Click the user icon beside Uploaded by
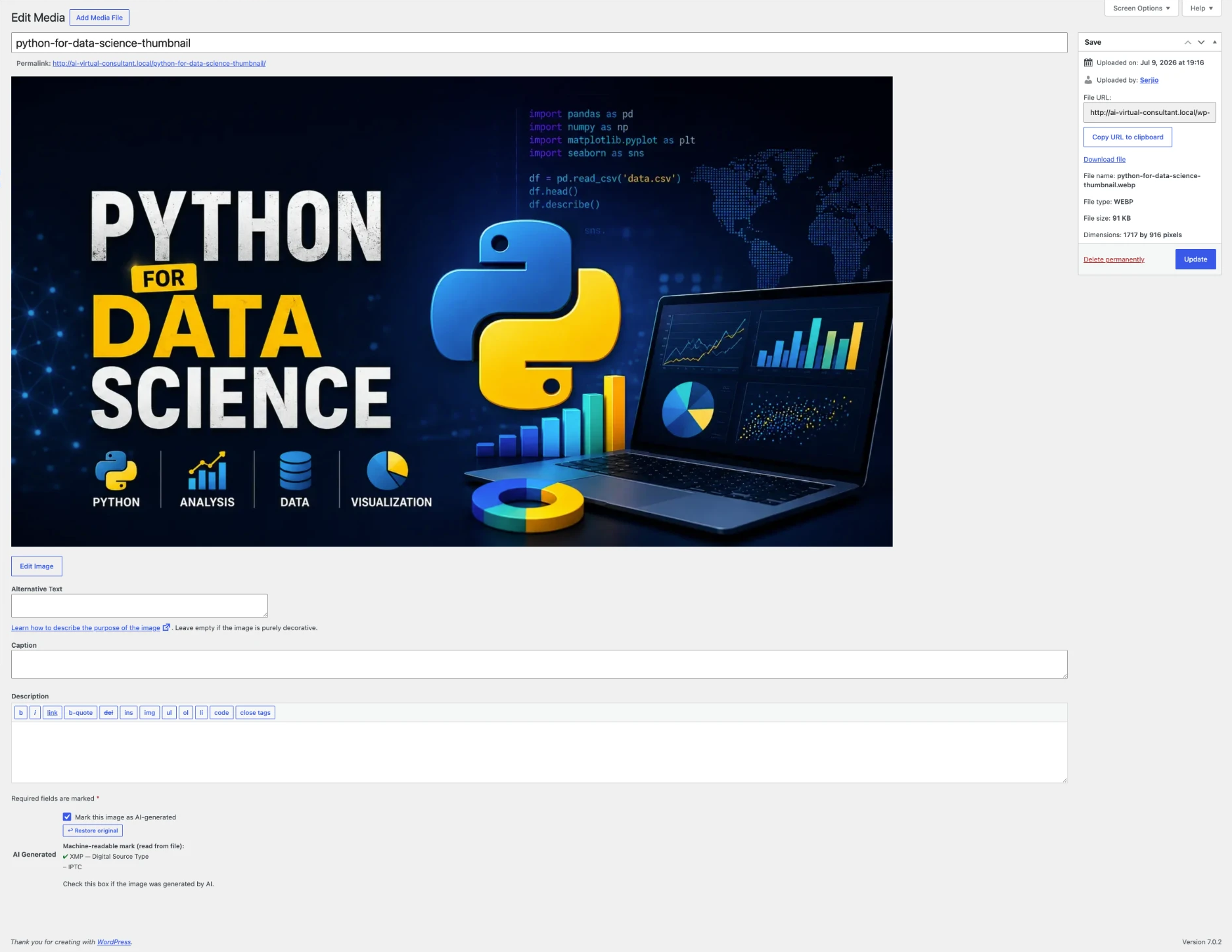 tap(1088, 80)
